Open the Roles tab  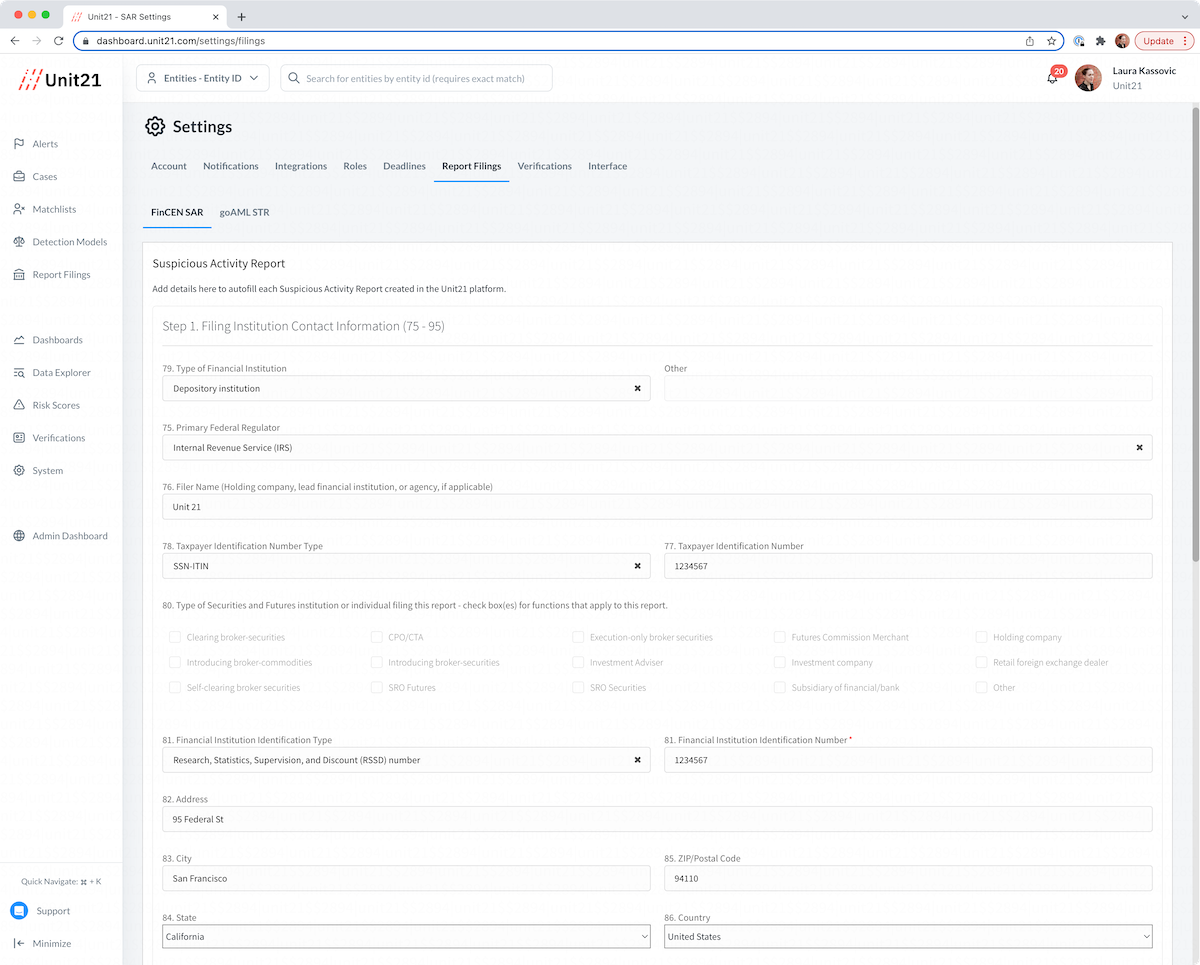point(355,166)
